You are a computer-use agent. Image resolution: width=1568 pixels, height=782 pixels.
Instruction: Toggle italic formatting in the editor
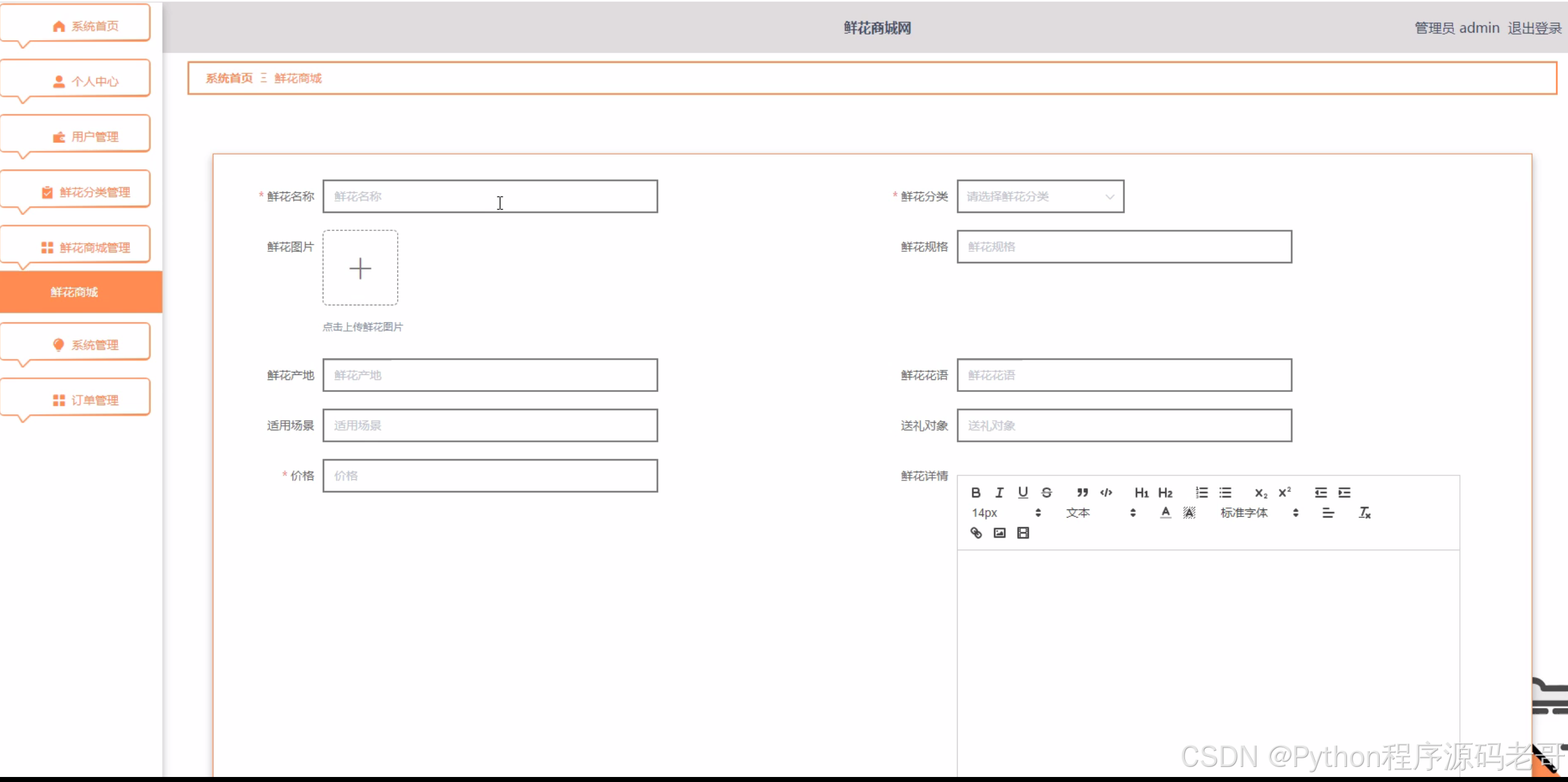click(999, 492)
